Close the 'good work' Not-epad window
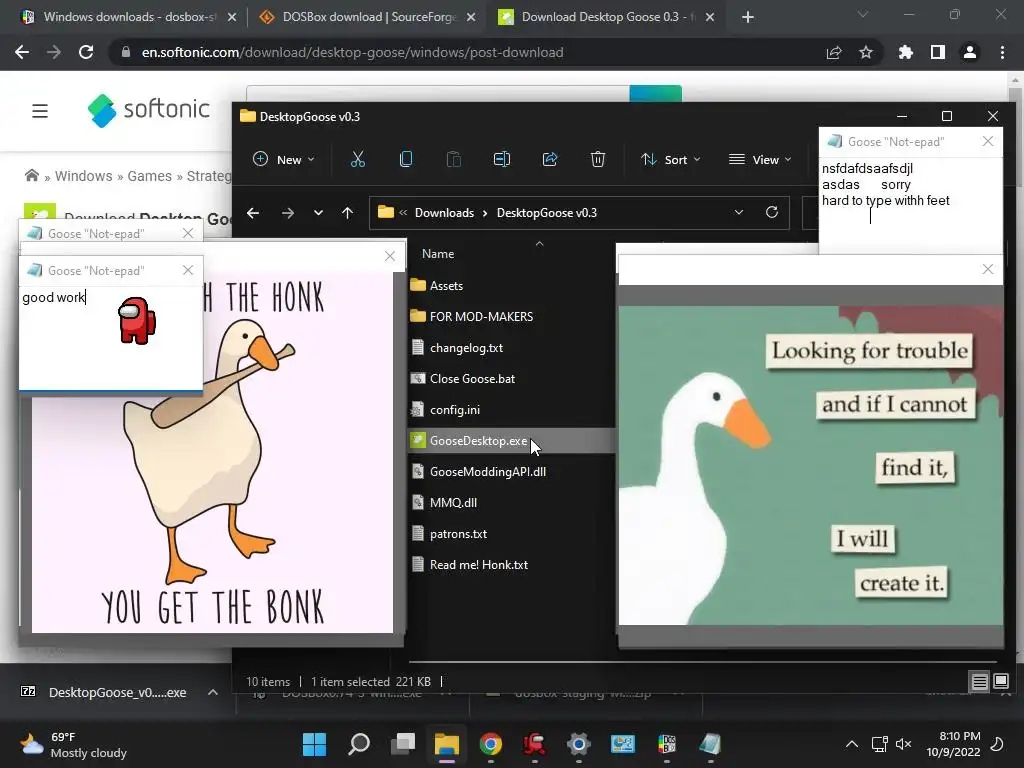 tap(188, 270)
